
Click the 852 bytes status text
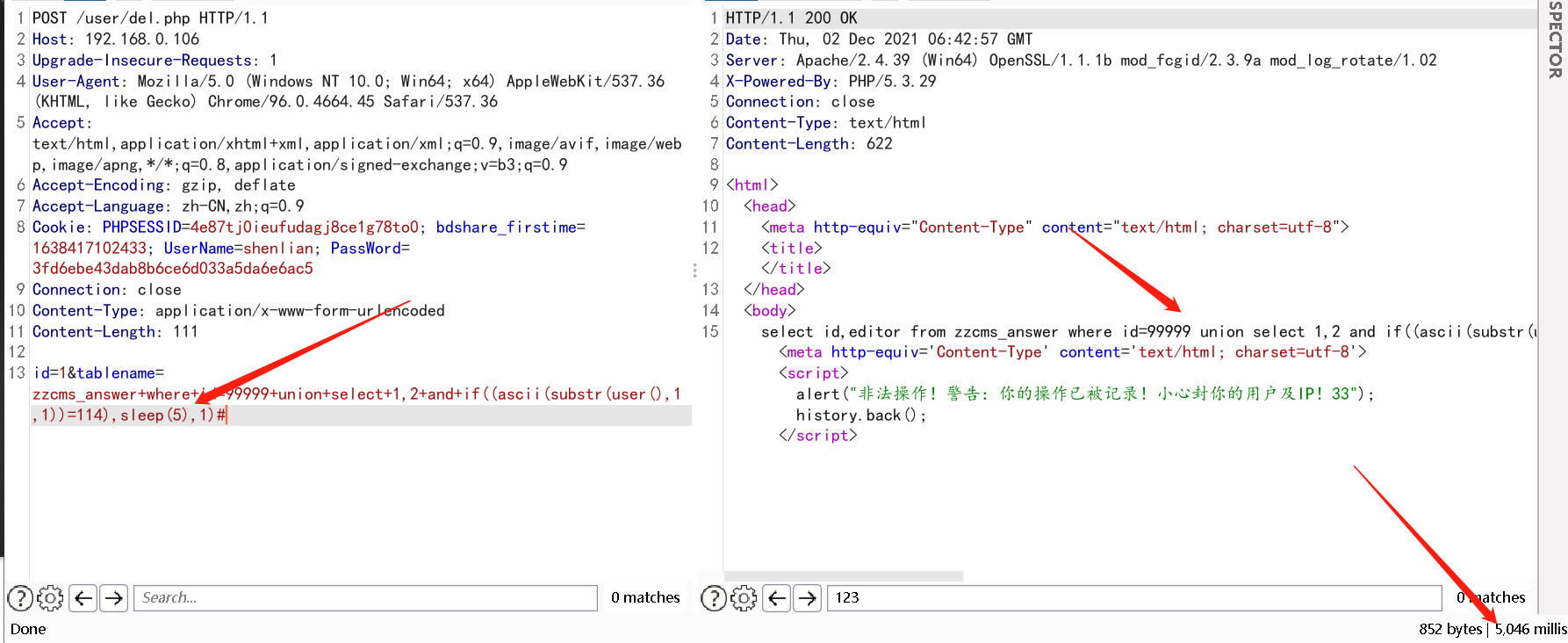pyautogui.click(x=1450, y=629)
